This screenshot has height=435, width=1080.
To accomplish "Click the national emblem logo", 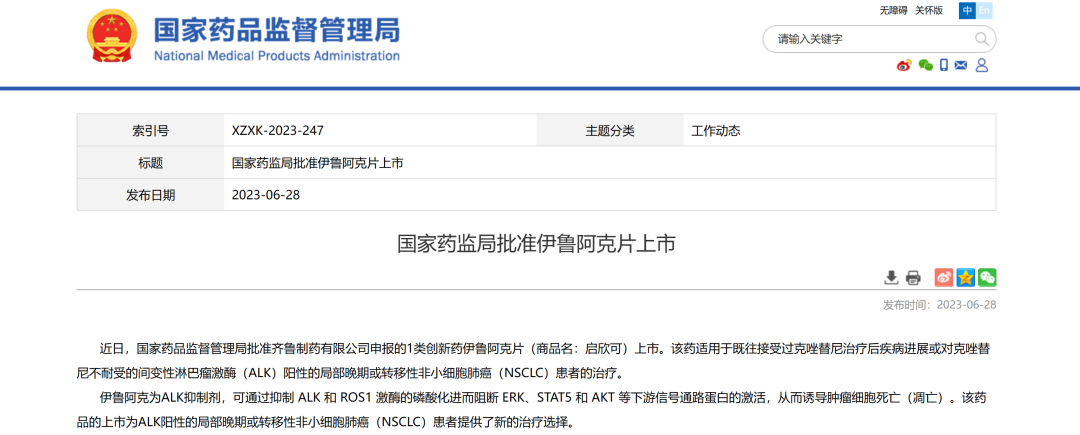I will [x=111, y=36].
